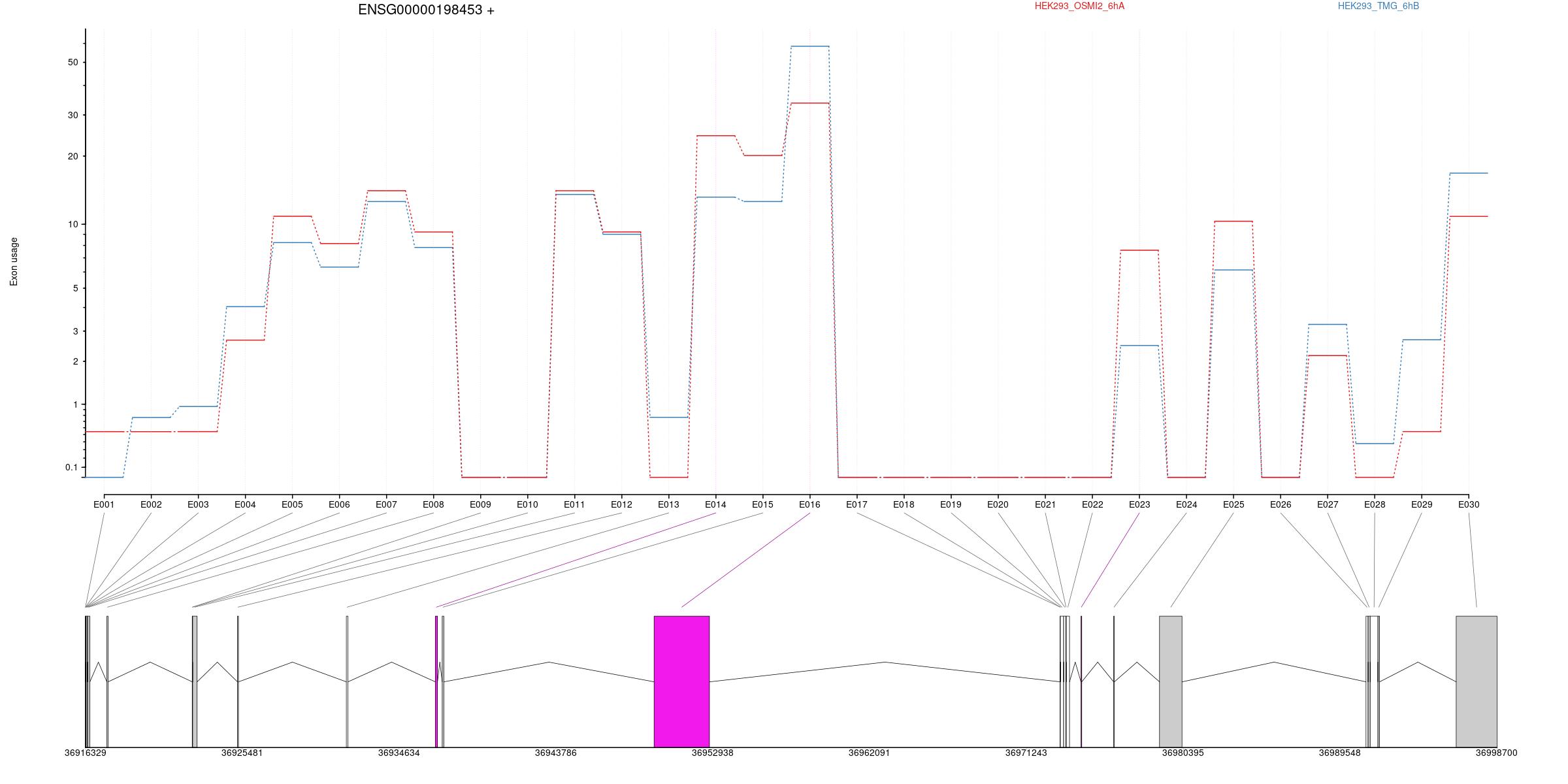Click exon label E007
The height and width of the screenshot is (784, 1568).
point(386,504)
